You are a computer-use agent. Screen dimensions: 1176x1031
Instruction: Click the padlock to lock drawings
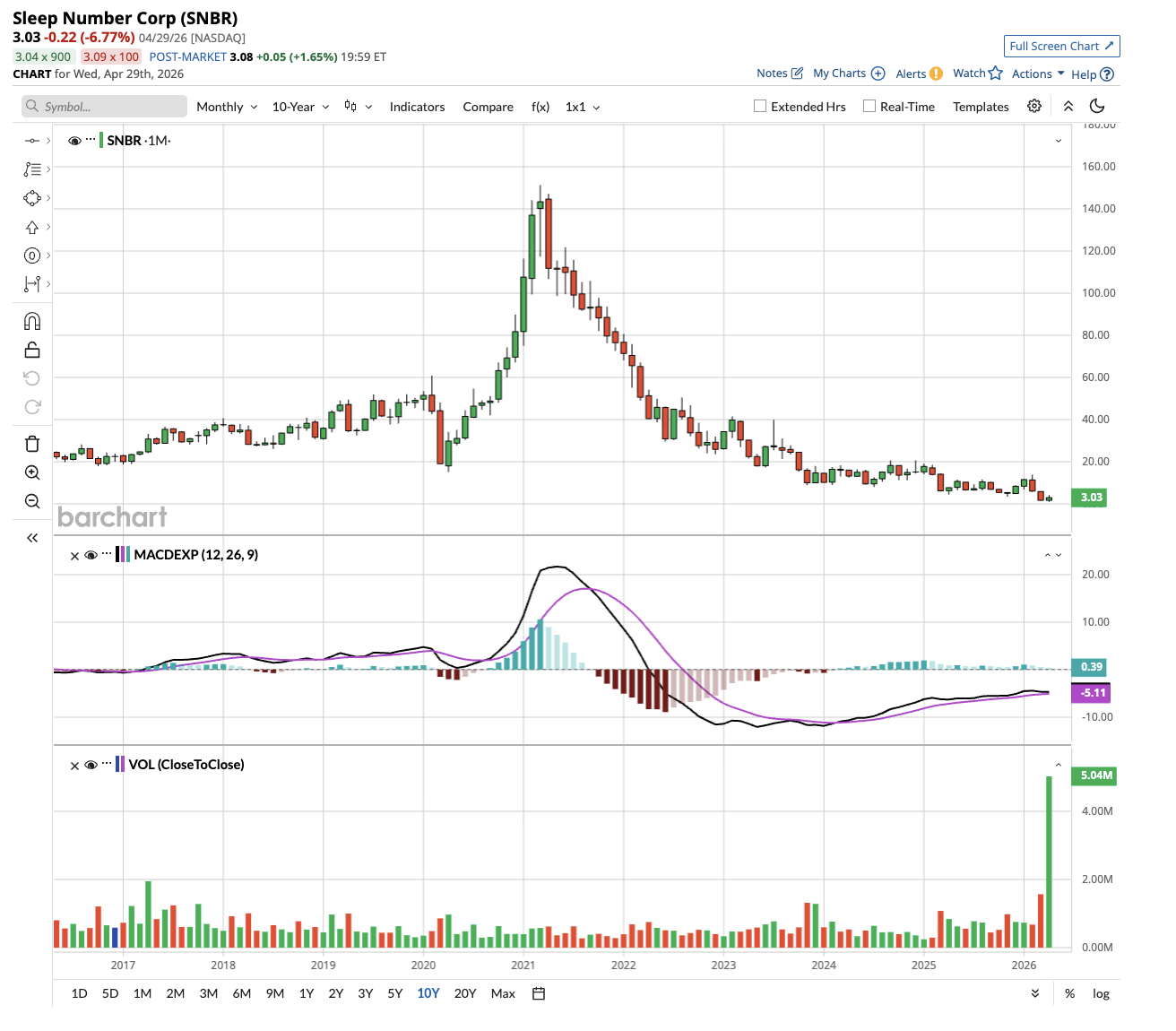[32, 350]
